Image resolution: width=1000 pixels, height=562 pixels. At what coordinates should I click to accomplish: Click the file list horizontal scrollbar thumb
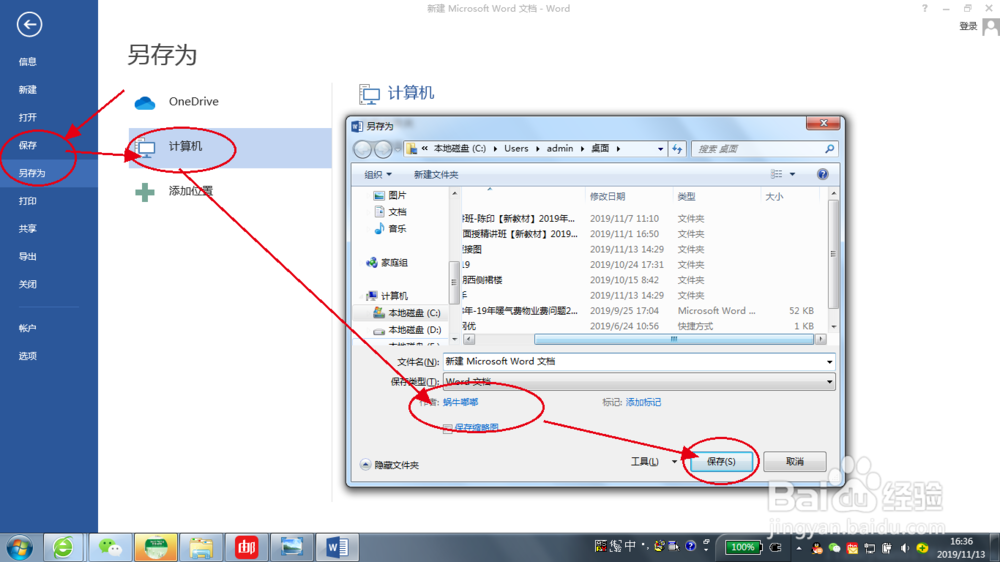pyautogui.click(x=673, y=339)
